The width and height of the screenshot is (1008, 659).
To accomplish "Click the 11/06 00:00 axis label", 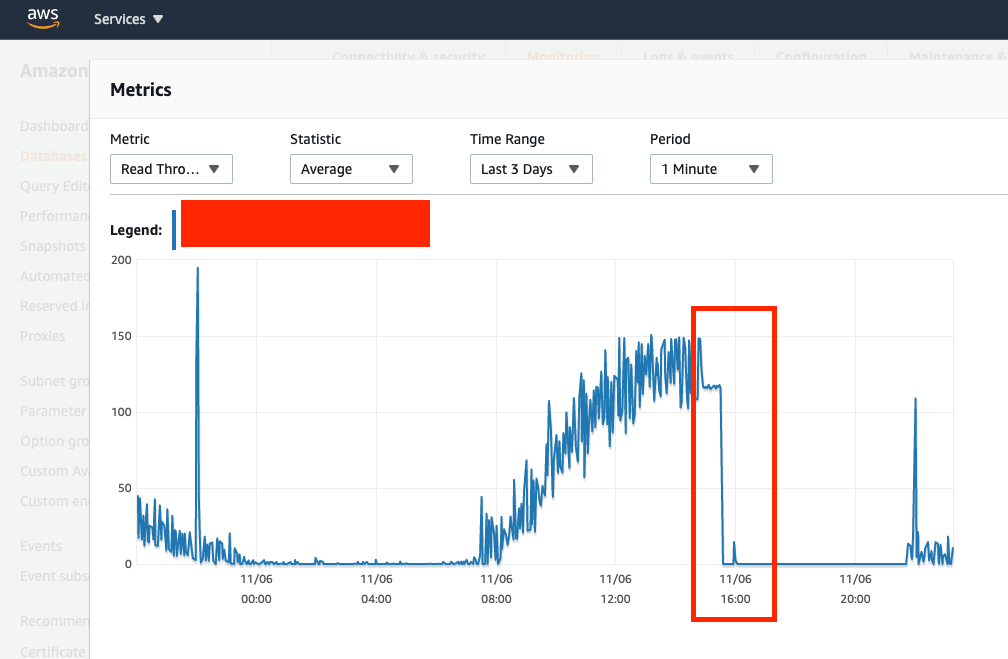I will (x=256, y=589).
